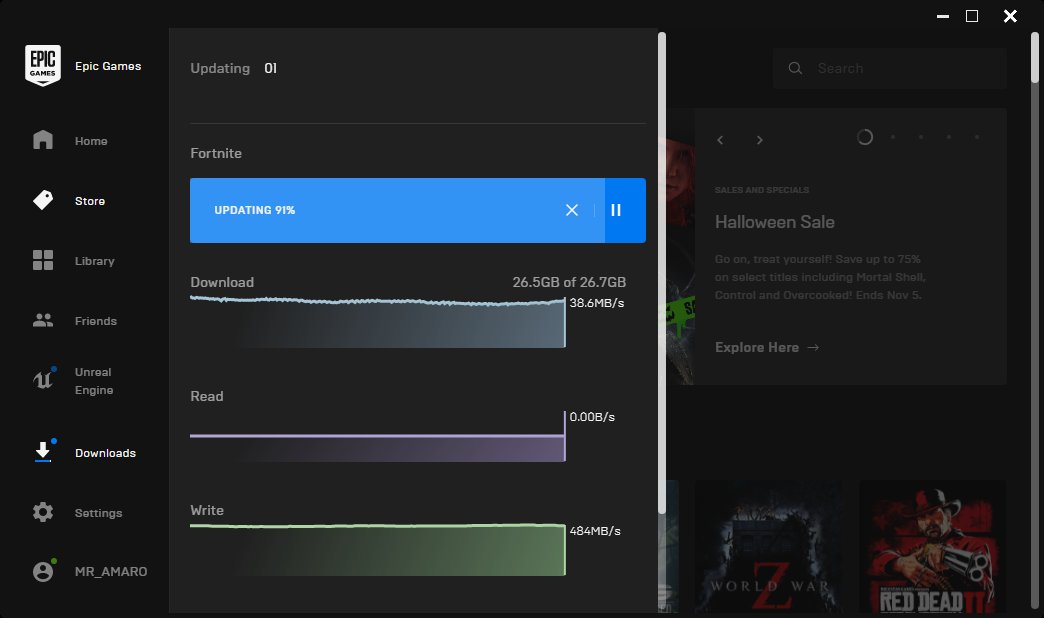The image size is (1044, 618).
Task: Open the World War Z thumbnail
Action: coord(768,546)
